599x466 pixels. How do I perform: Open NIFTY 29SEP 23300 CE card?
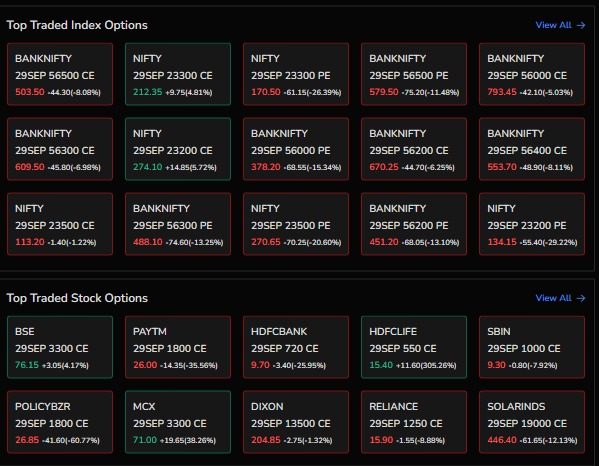[x=178, y=74]
